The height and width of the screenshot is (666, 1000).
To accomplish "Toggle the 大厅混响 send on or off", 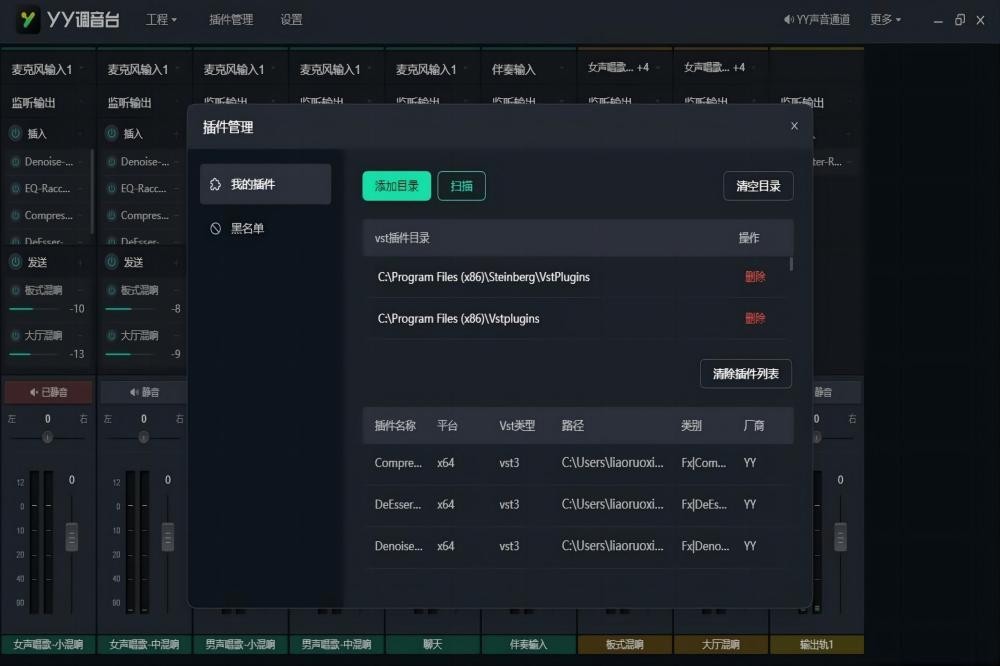I will tap(16, 335).
